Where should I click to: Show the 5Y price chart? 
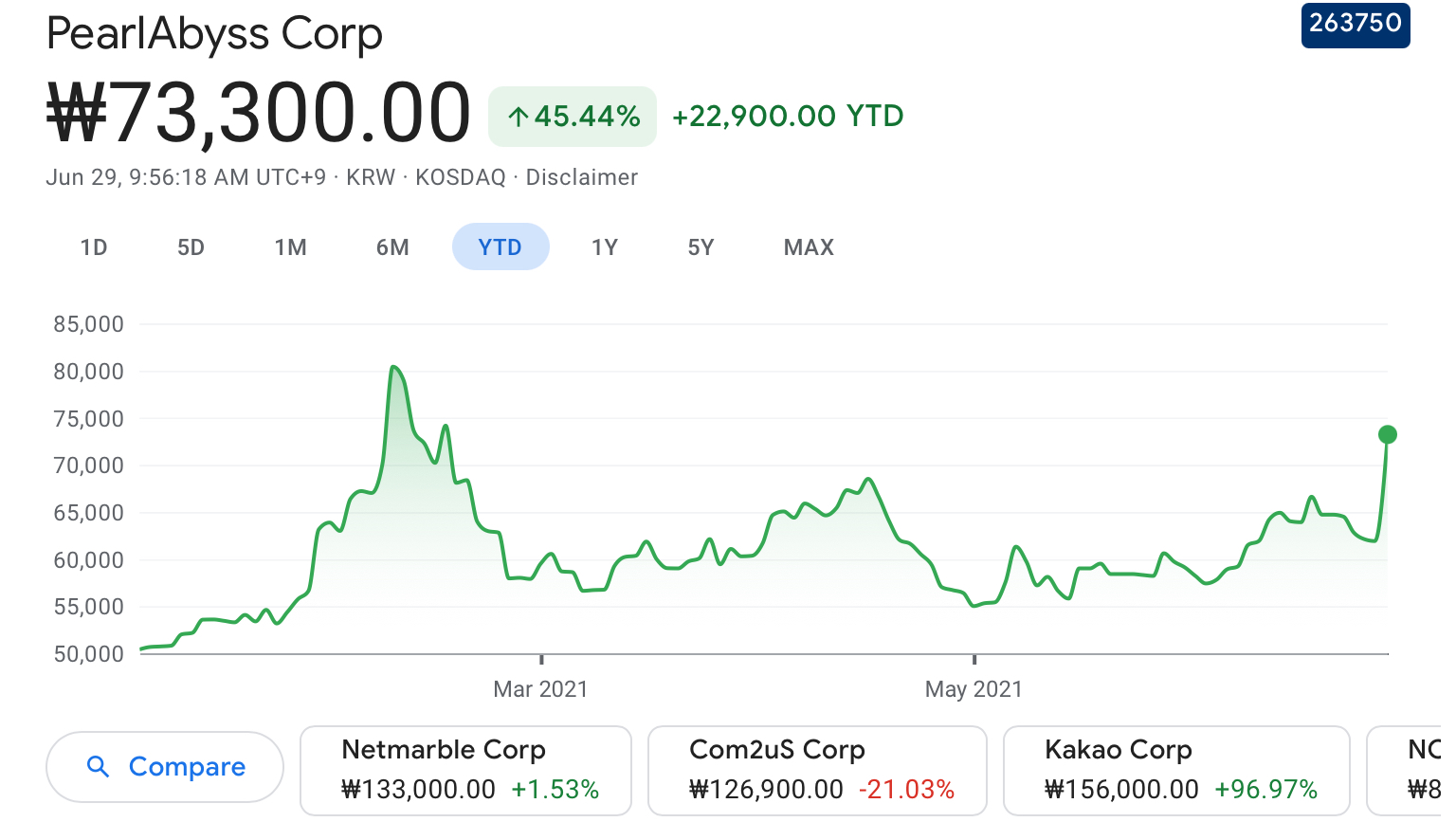point(701,247)
